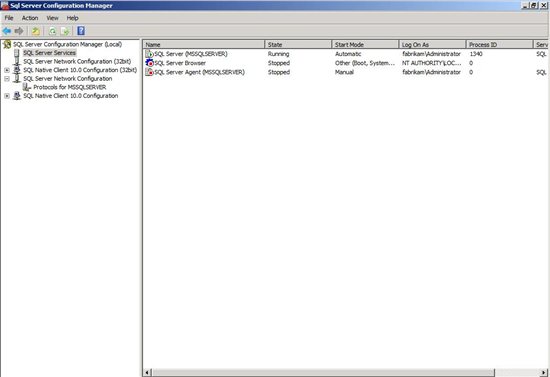Click the SQL Server (MSSQLSERVER) service icon
The width and height of the screenshot is (550, 377).
pyautogui.click(x=149, y=54)
